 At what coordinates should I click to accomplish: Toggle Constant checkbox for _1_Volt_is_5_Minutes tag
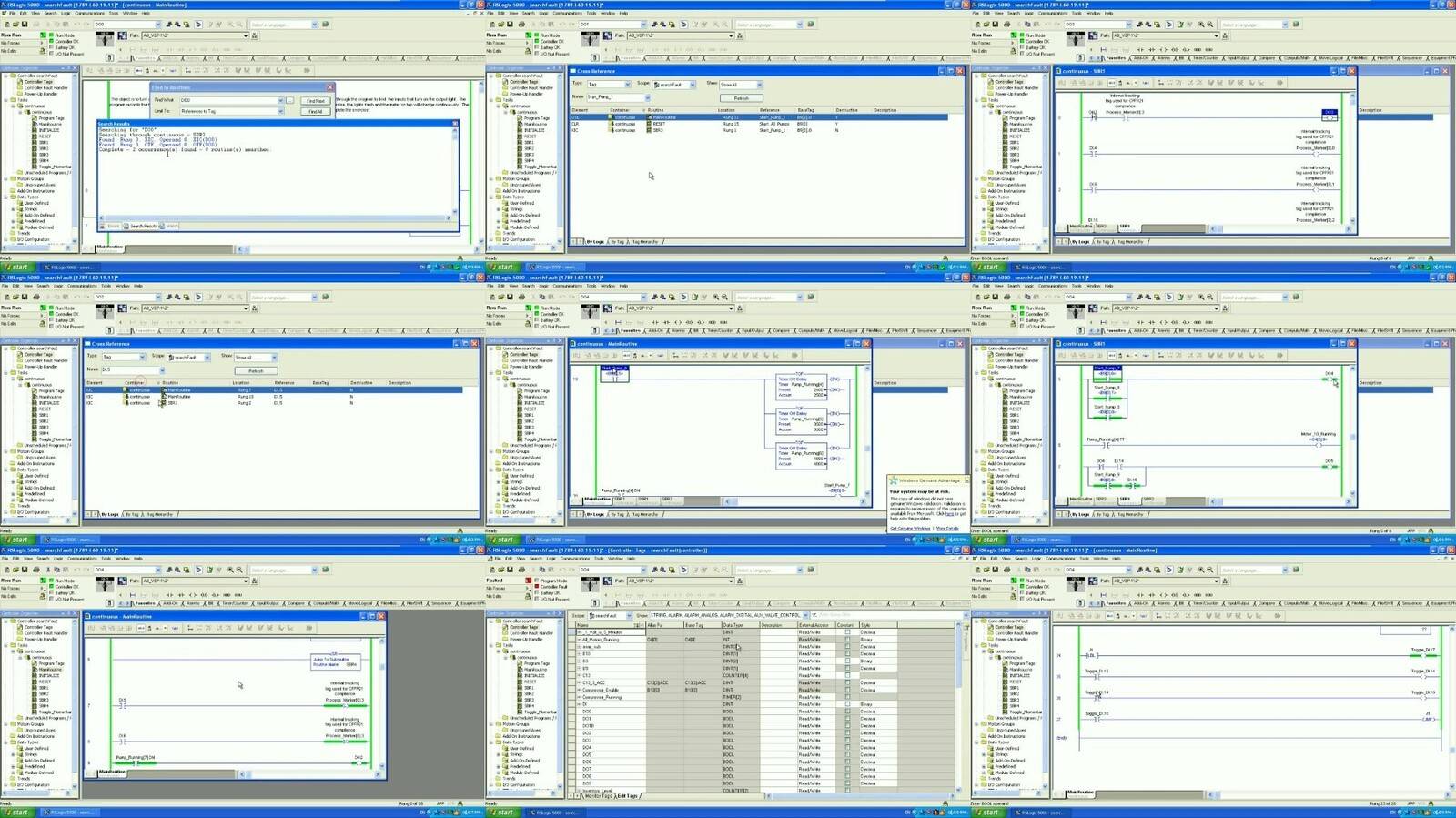point(847,632)
